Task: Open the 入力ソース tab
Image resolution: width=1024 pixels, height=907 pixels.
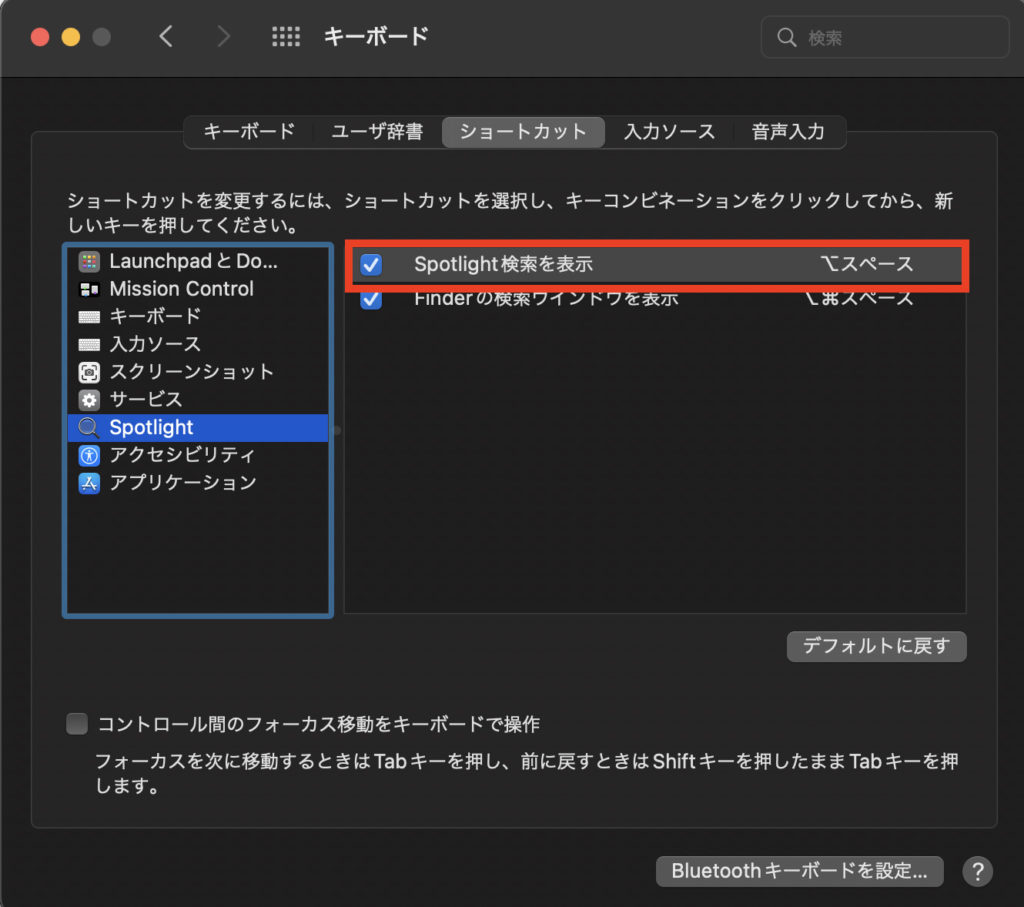Action: coord(669,132)
